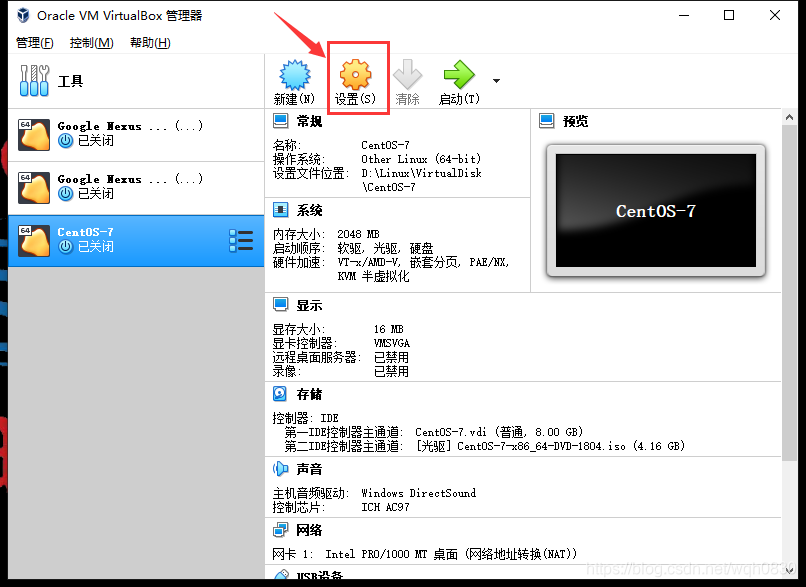This screenshot has height=587, width=806.
Task: Click the 声音 section speaker icon
Action: pos(281,469)
